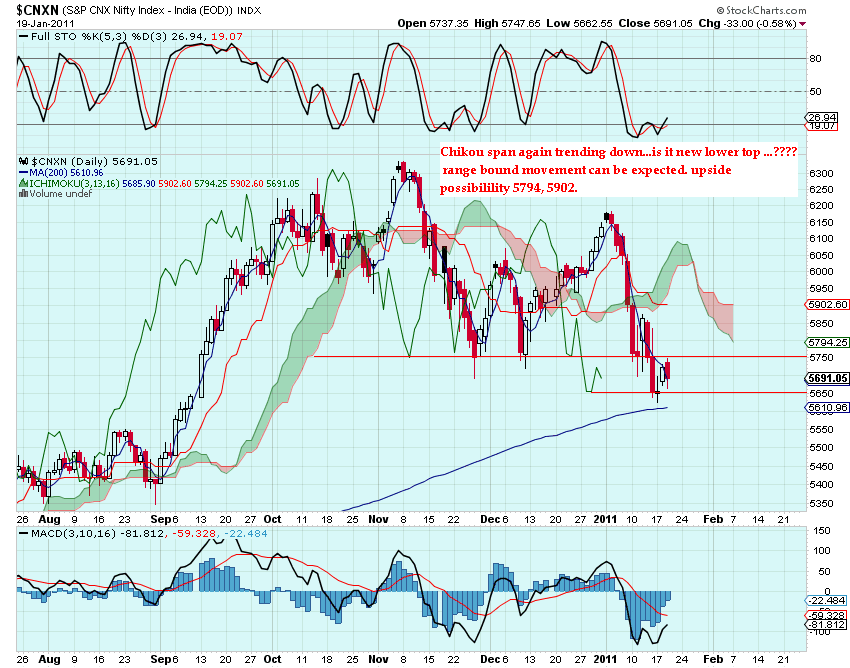The width and height of the screenshot is (850, 668).
Task: Click the 80 level label on stochastic panel
Action: pos(815,59)
